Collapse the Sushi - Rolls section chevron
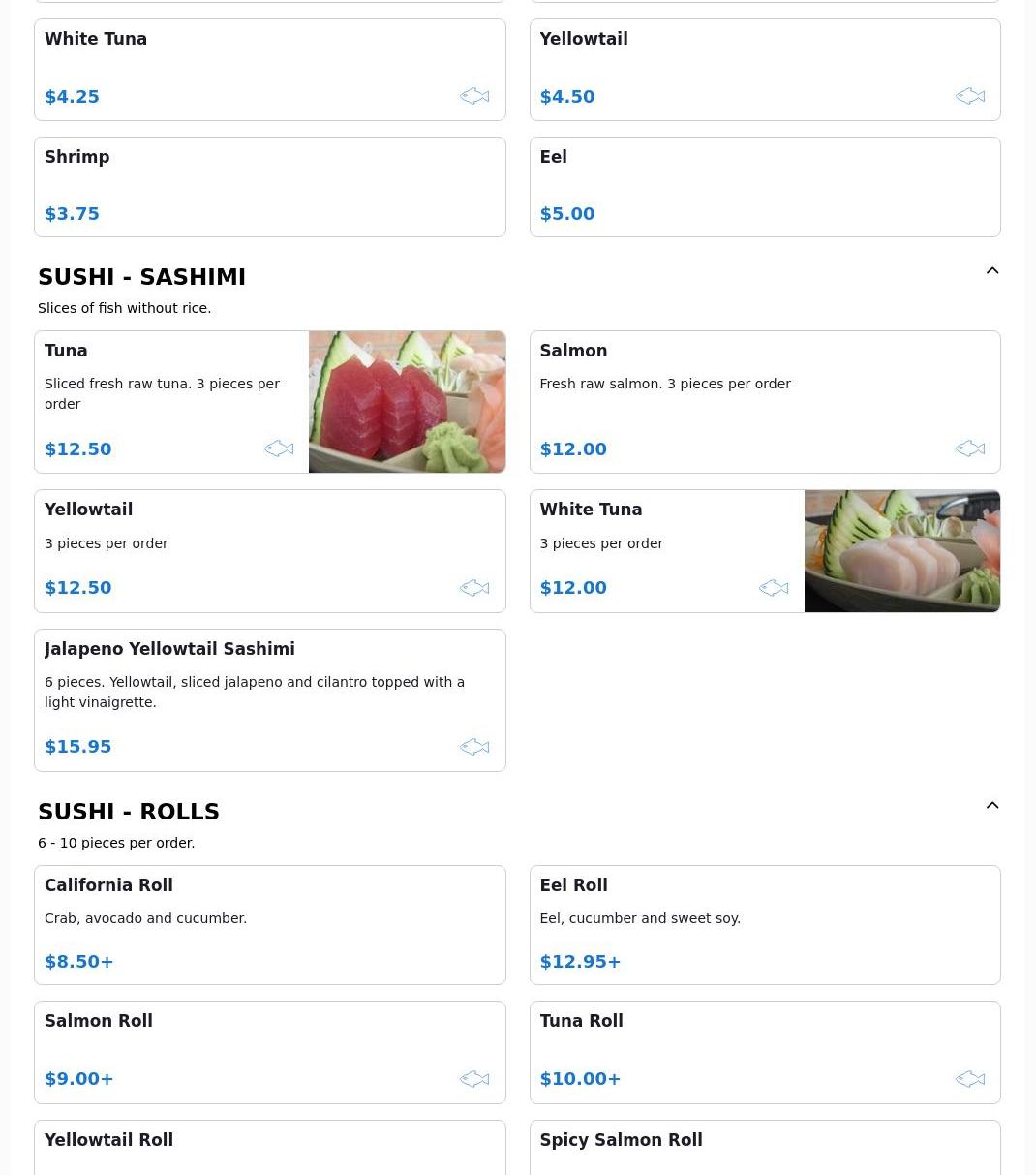 coord(991,806)
